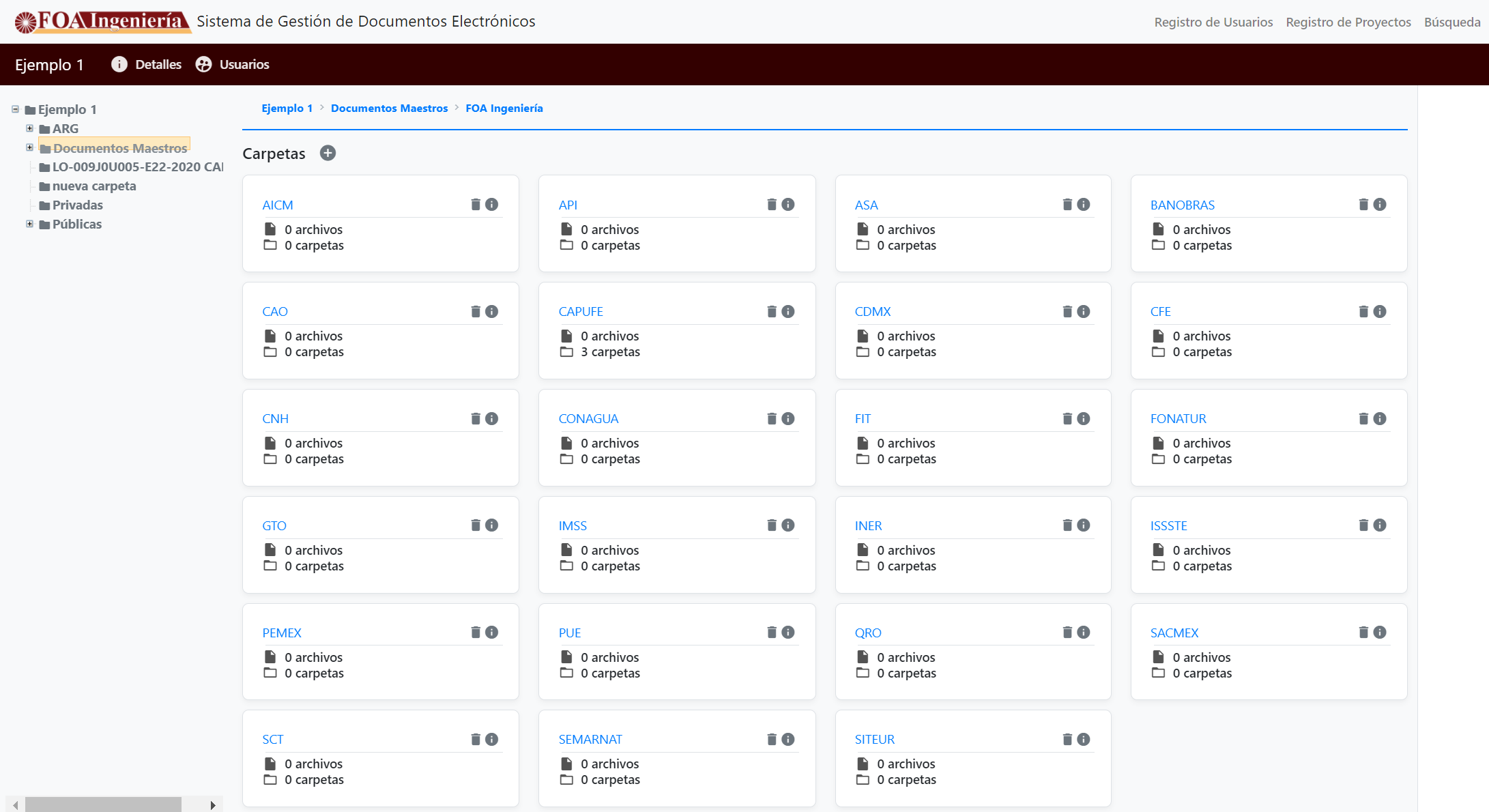View info for the CAPUFE folder
Viewport: 1489px width, 812px height.
pos(788,312)
